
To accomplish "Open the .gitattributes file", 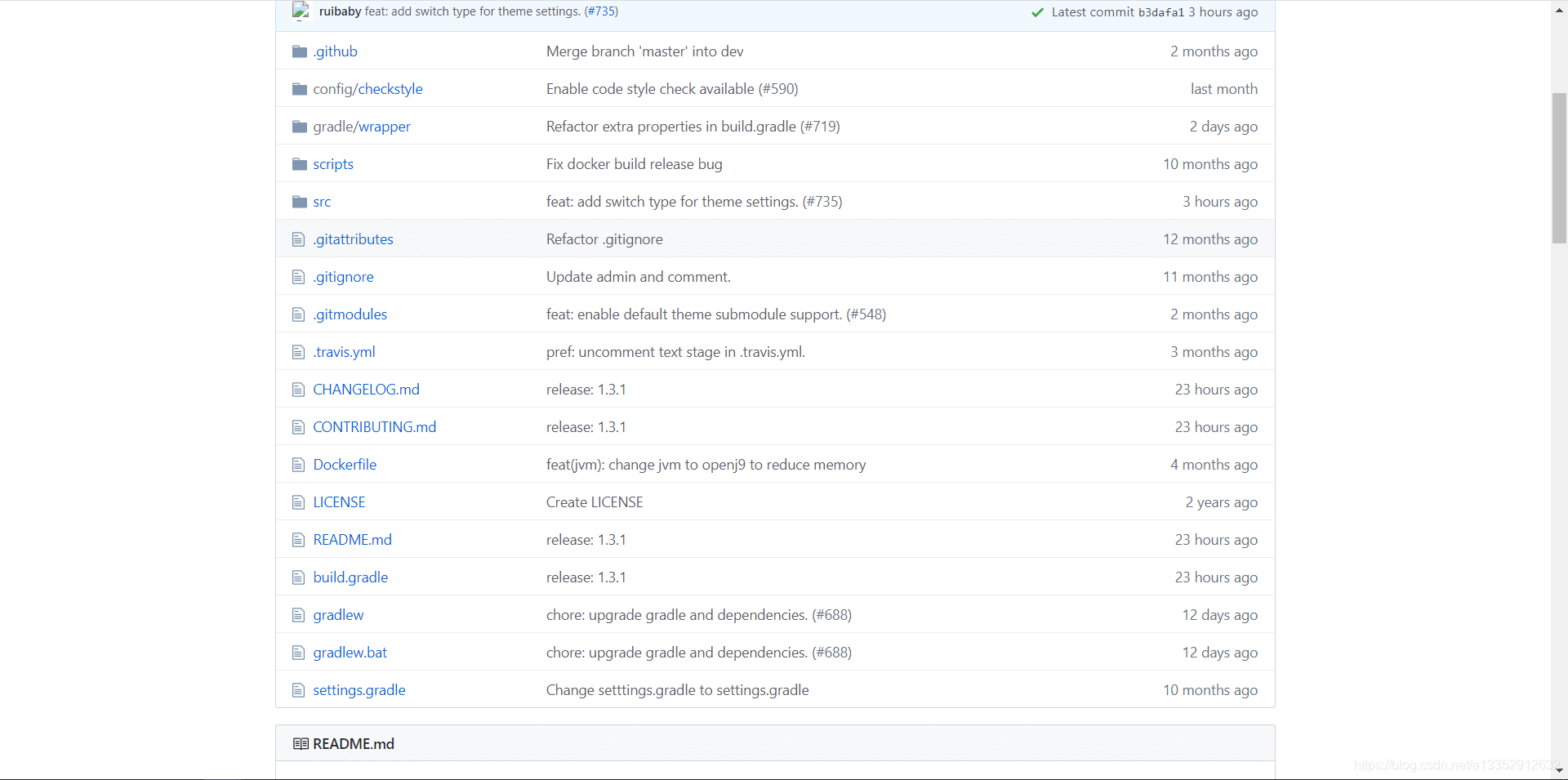I will [x=353, y=239].
